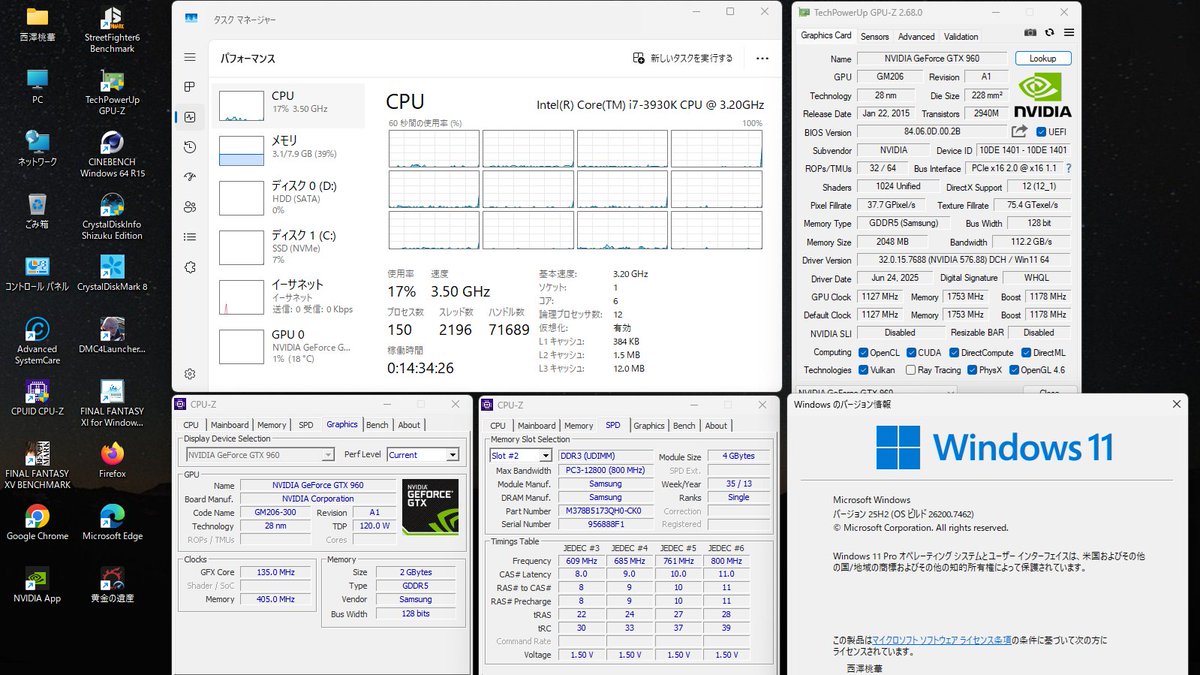Switch to Mainboard tab in CPU-Z SPD window
This screenshot has width=1200, height=675.
click(536, 425)
